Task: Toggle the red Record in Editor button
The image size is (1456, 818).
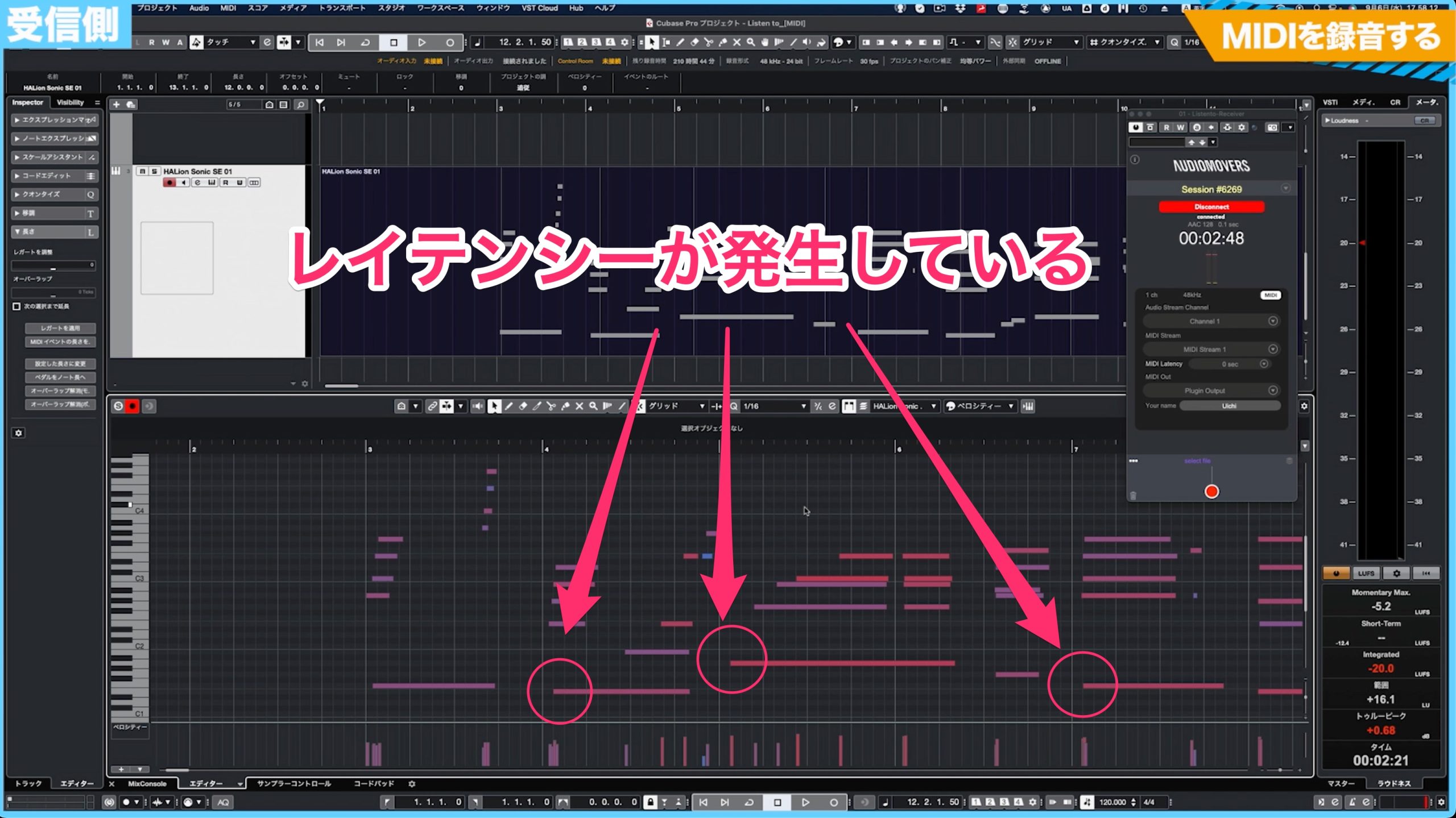Action: [133, 406]
